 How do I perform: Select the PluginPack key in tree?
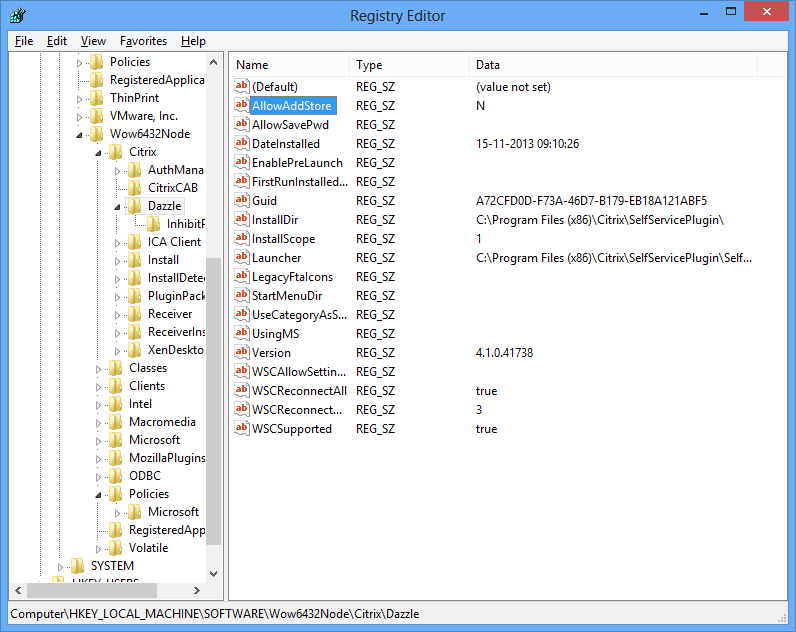[x=176, y=296]
